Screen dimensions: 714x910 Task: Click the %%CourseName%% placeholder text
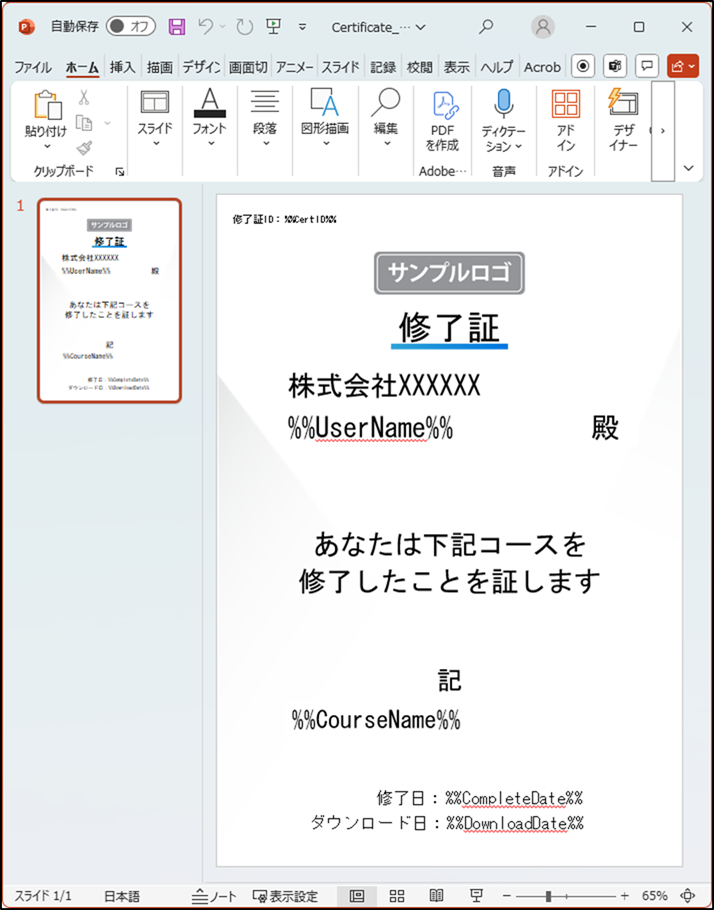[376, 720]
